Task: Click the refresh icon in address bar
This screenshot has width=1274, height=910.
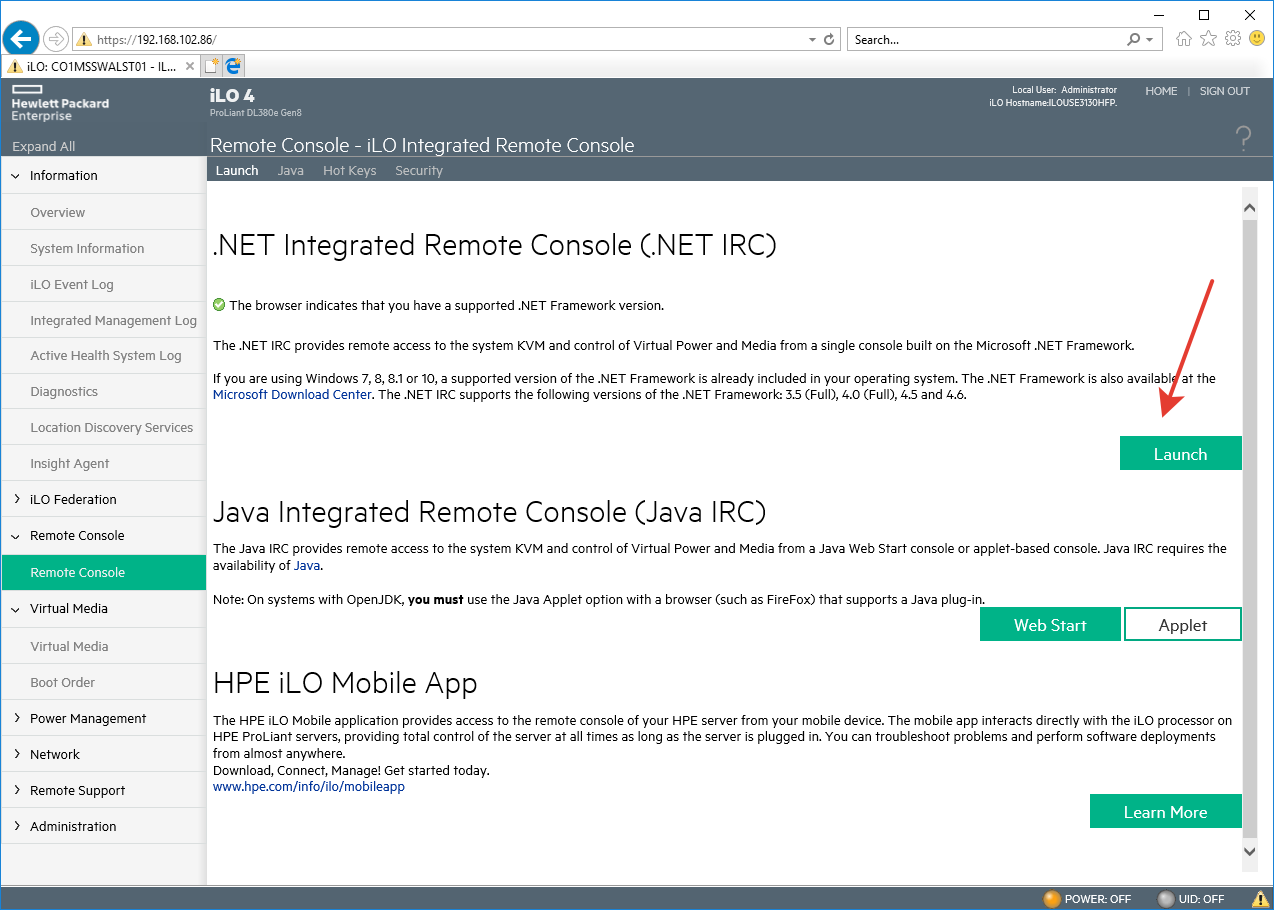Action: point(829,40)
